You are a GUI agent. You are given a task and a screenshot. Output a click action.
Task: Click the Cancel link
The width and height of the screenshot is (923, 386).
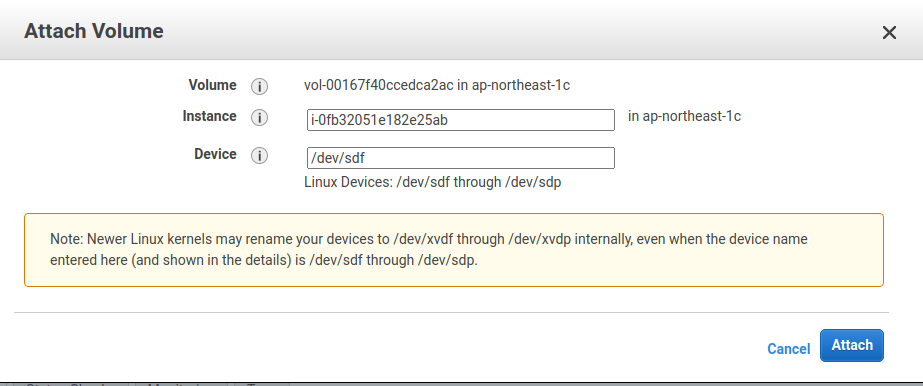click(x=788, y=349)
